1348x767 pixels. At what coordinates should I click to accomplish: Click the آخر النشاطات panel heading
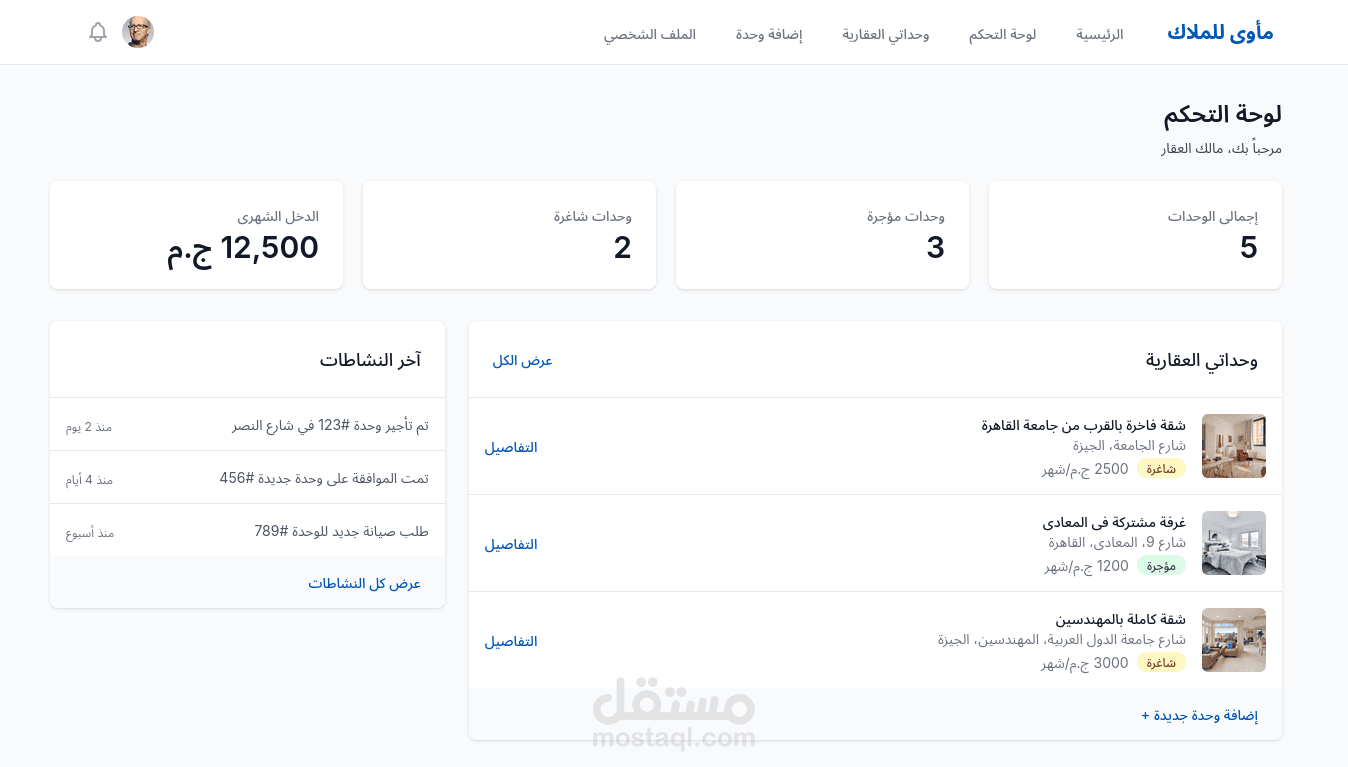coord(370,360)
